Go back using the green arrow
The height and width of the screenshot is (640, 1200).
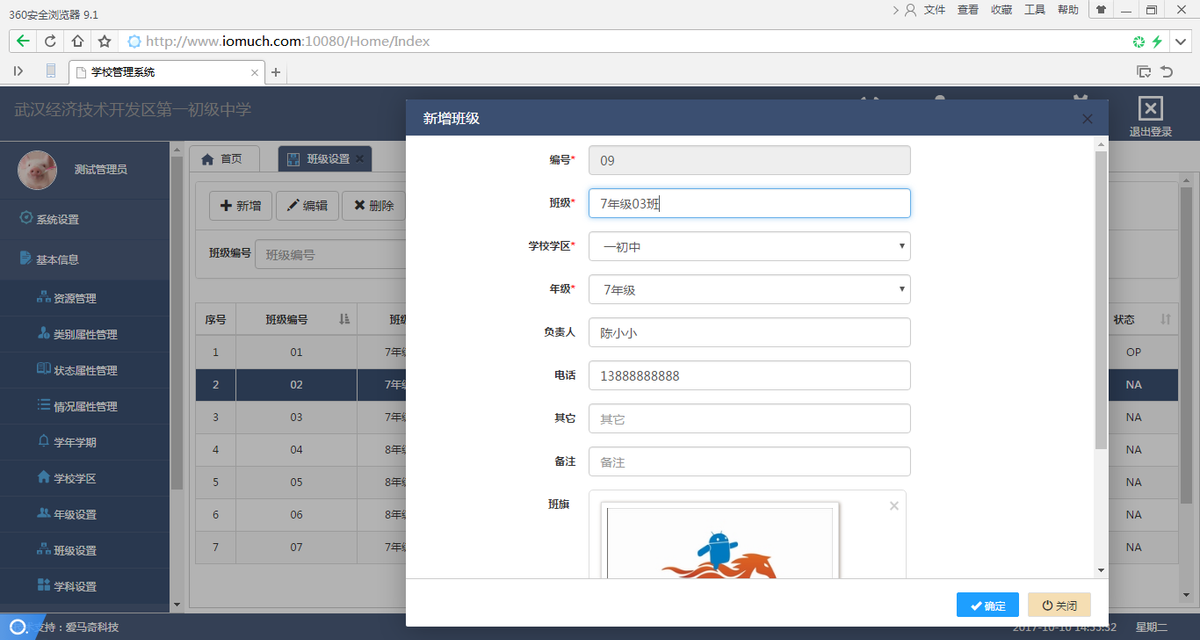coord(22,42)
